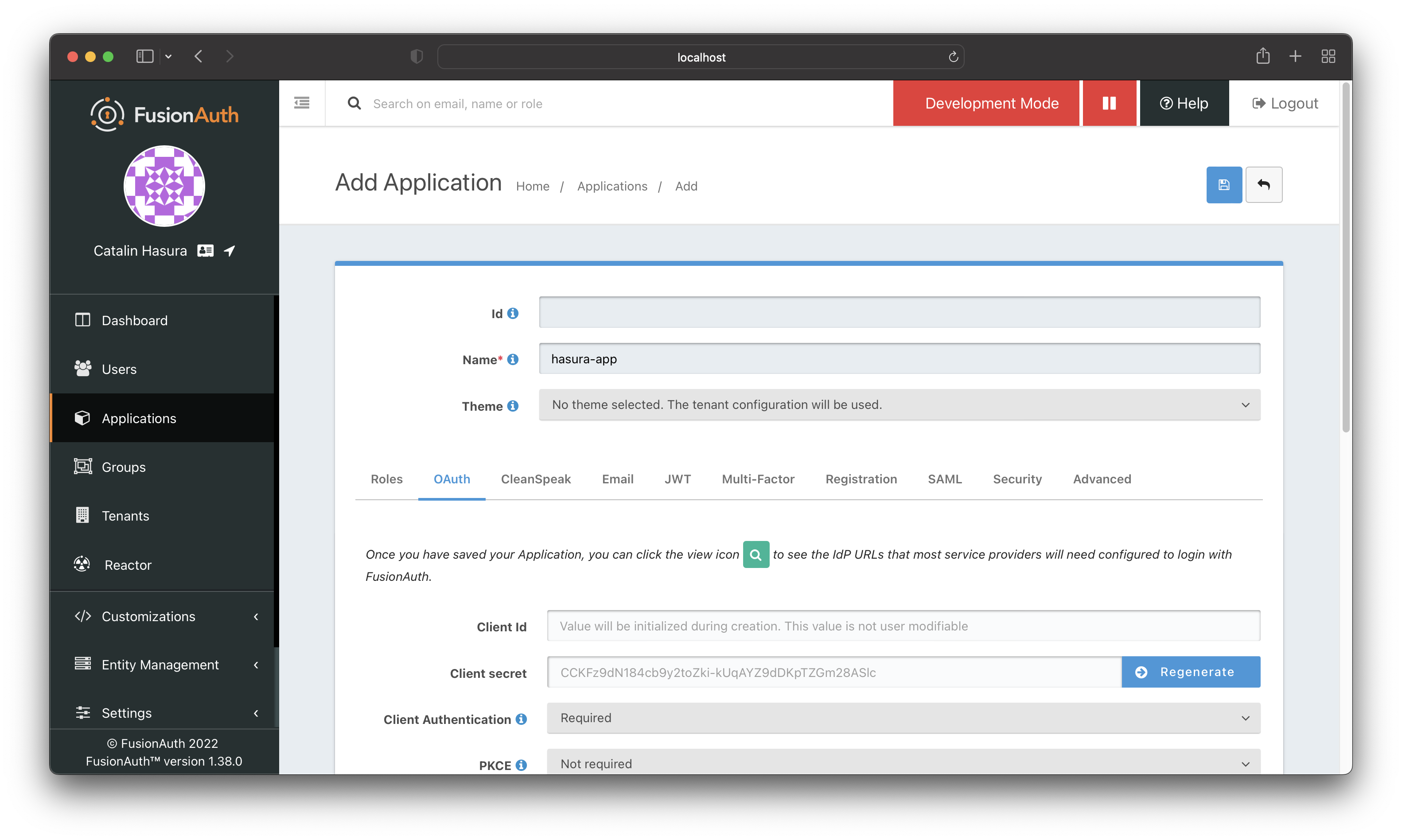Click the Applications sidebar icon
This screenshot has width=1402, height=840.
82,418
